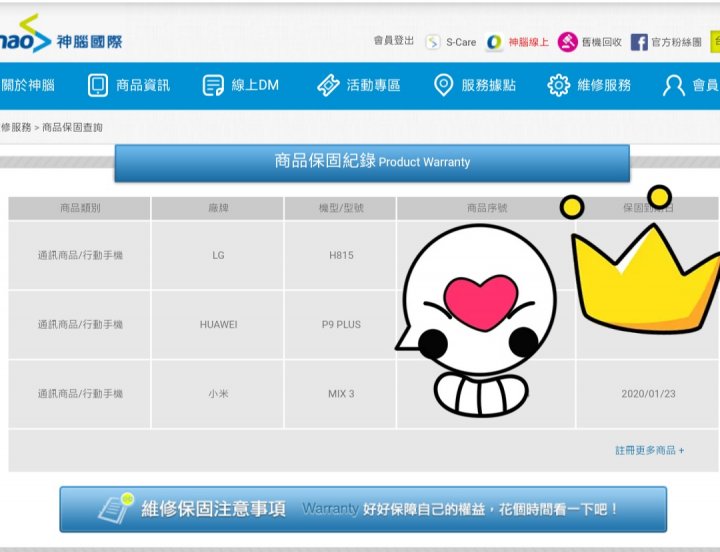The image size is (720, 552).
Task: Click the 小米 brand cell
Action: (x=218, y=394)
